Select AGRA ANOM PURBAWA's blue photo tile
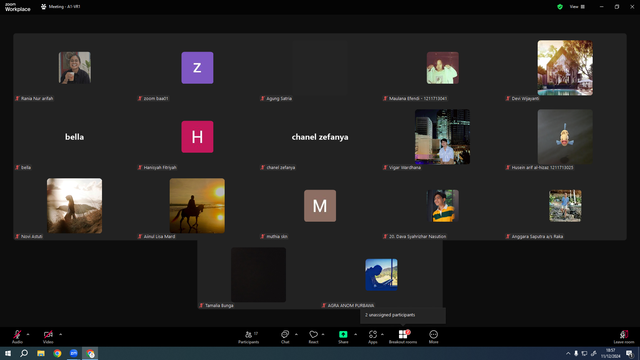The width and height of the screenshot is (640, 360). [381, 275]
